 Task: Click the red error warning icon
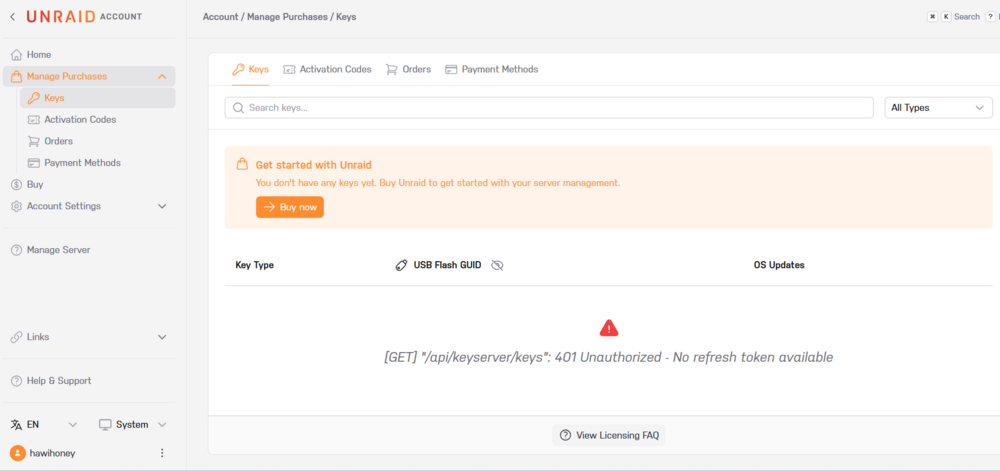click(x=609, y=328)
